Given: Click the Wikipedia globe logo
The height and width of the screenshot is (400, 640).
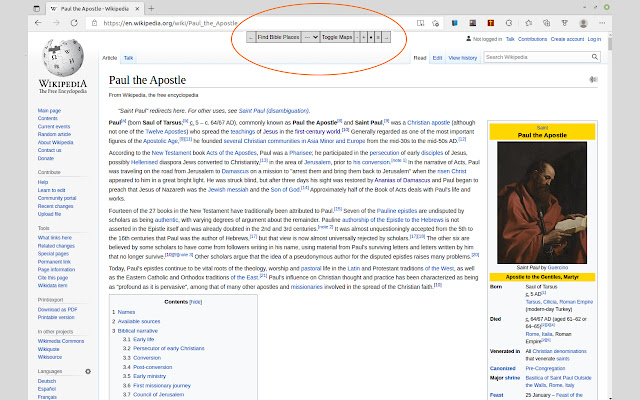Looking at the screenshot, I should click(63, 58).
